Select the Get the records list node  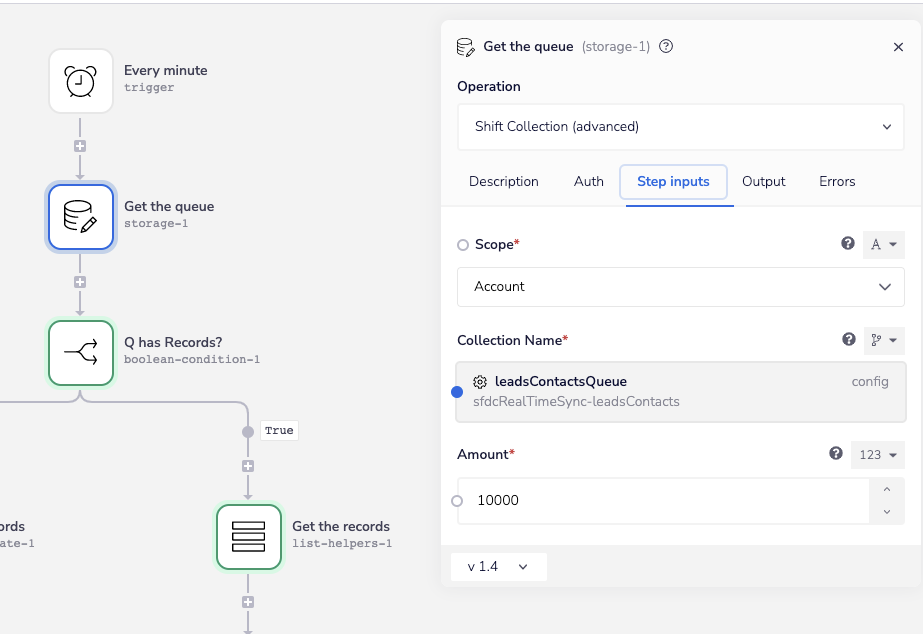[x=249, y=537]
